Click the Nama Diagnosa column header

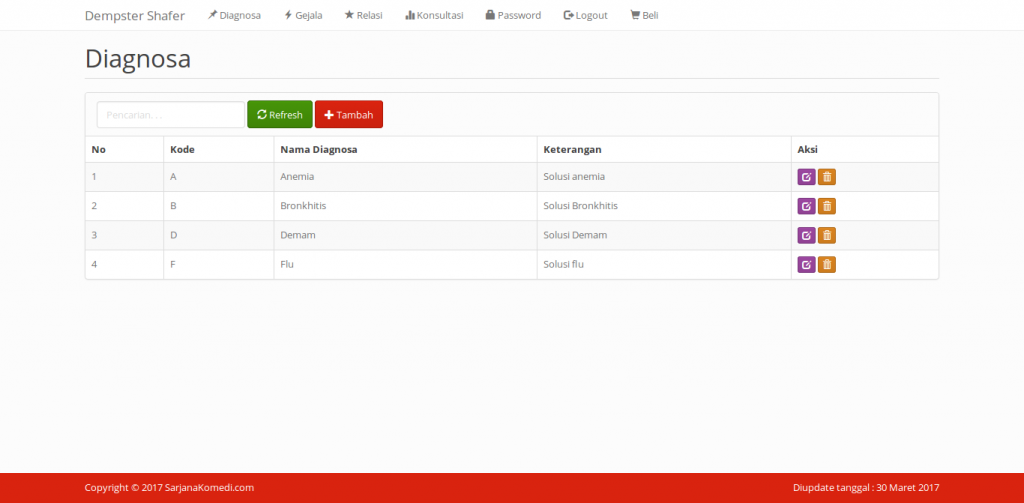pyautogui.click(x=319, y=150)
